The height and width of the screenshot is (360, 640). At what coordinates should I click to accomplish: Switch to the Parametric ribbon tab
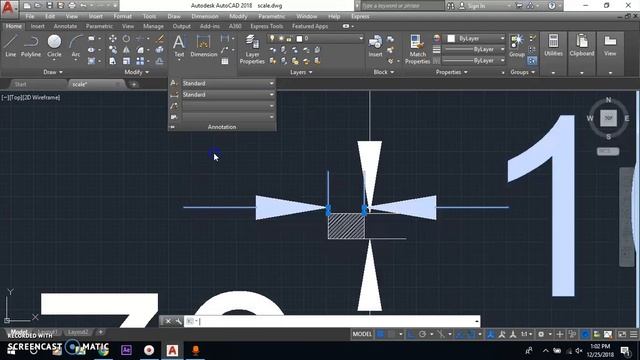tap(99, 26)
